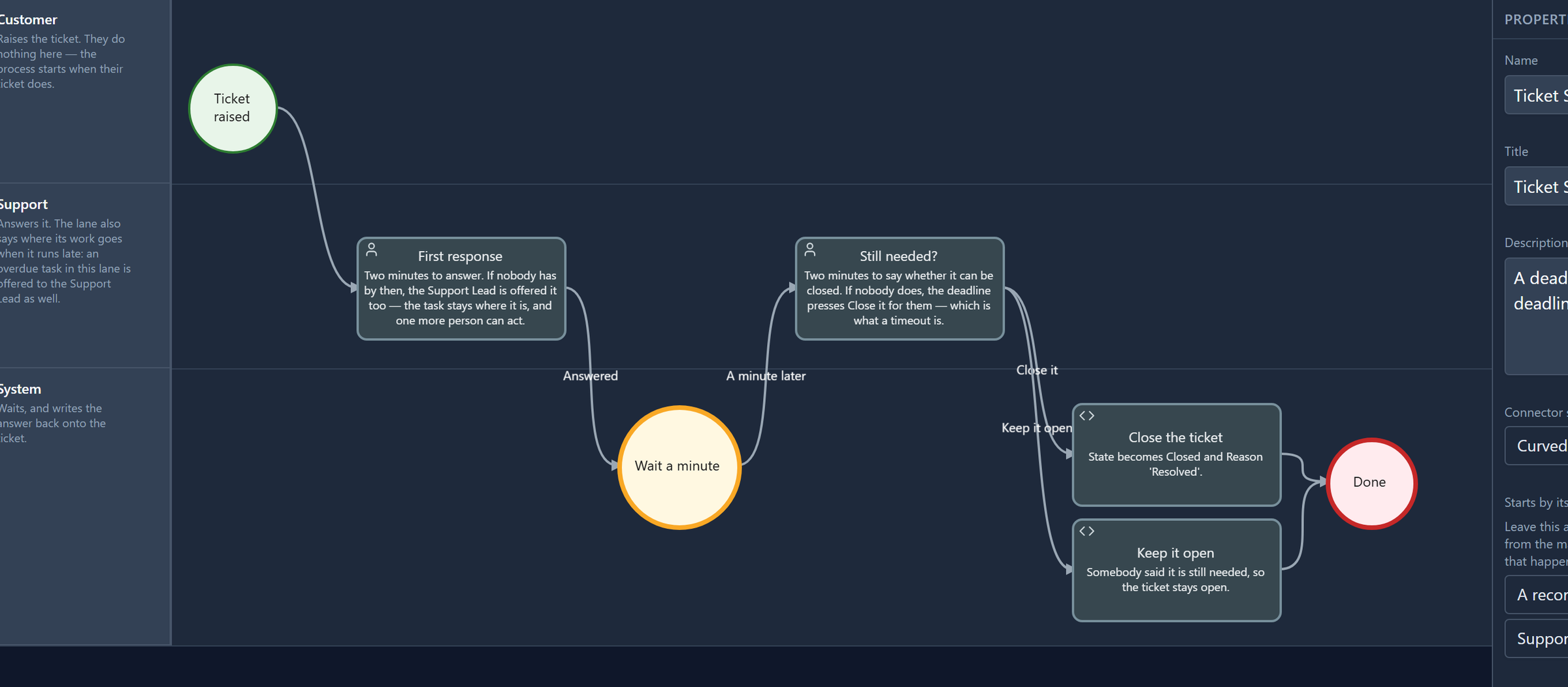Click the System lane description text
This screenshot has height=687, width=1568.
point(52,423)
